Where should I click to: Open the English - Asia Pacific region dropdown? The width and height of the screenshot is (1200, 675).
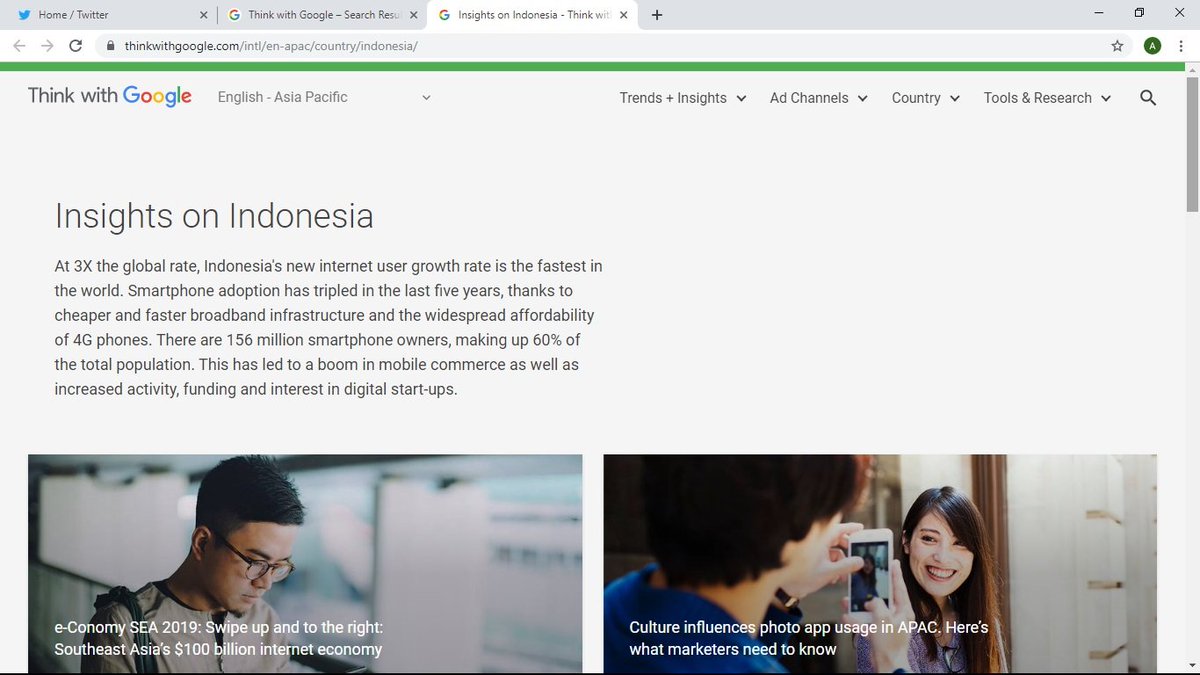click(324, 97)
